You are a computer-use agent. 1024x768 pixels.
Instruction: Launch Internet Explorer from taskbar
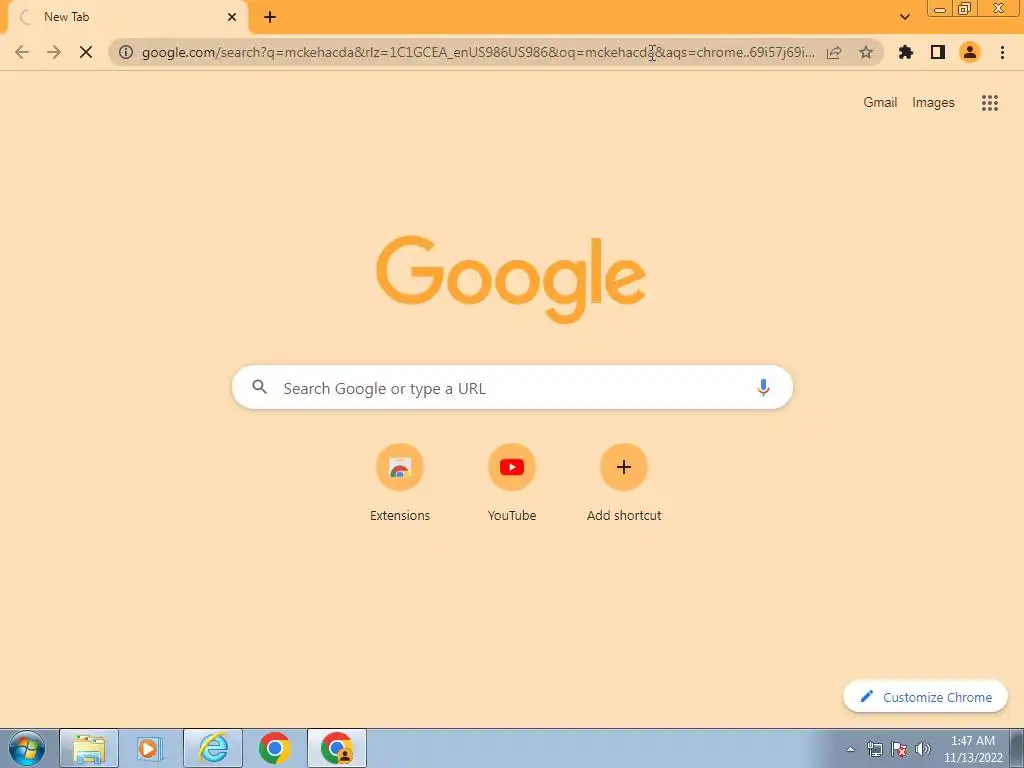pos(213,748)
